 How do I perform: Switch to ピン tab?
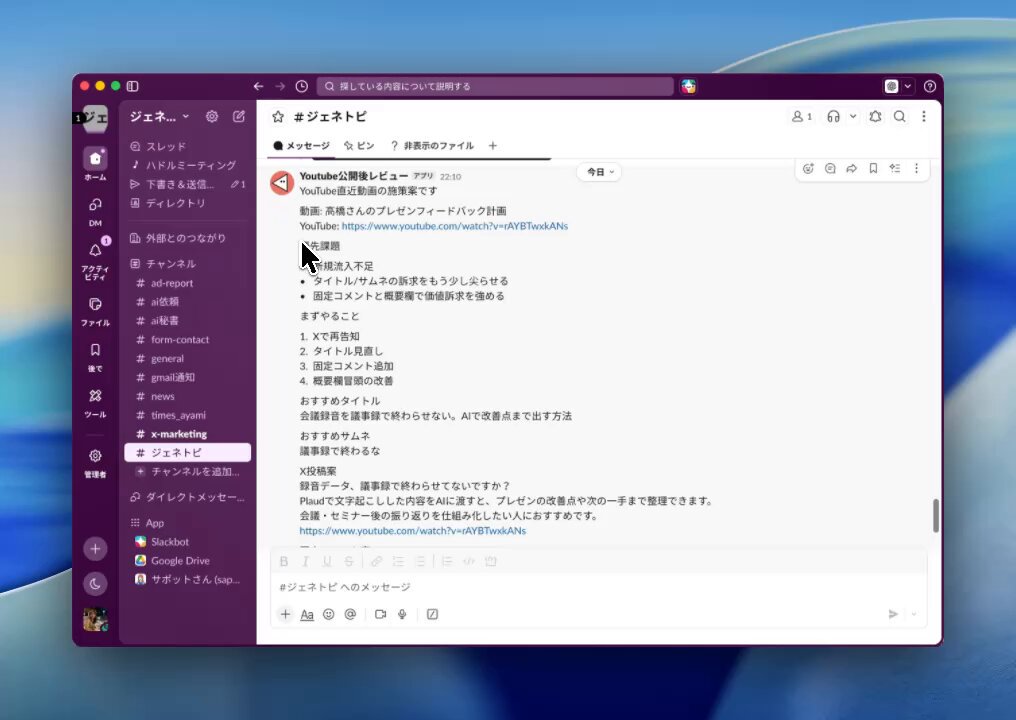[x=359, y=146]
